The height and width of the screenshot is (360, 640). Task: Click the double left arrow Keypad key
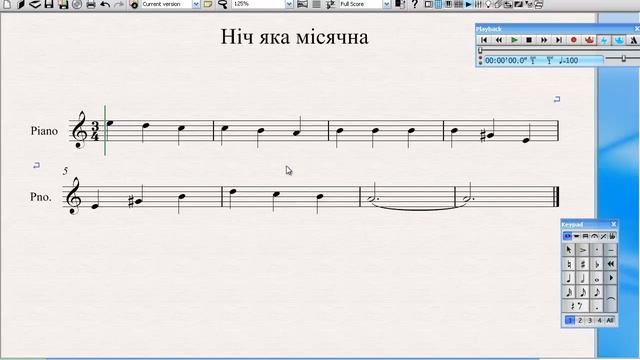(611, 264)
